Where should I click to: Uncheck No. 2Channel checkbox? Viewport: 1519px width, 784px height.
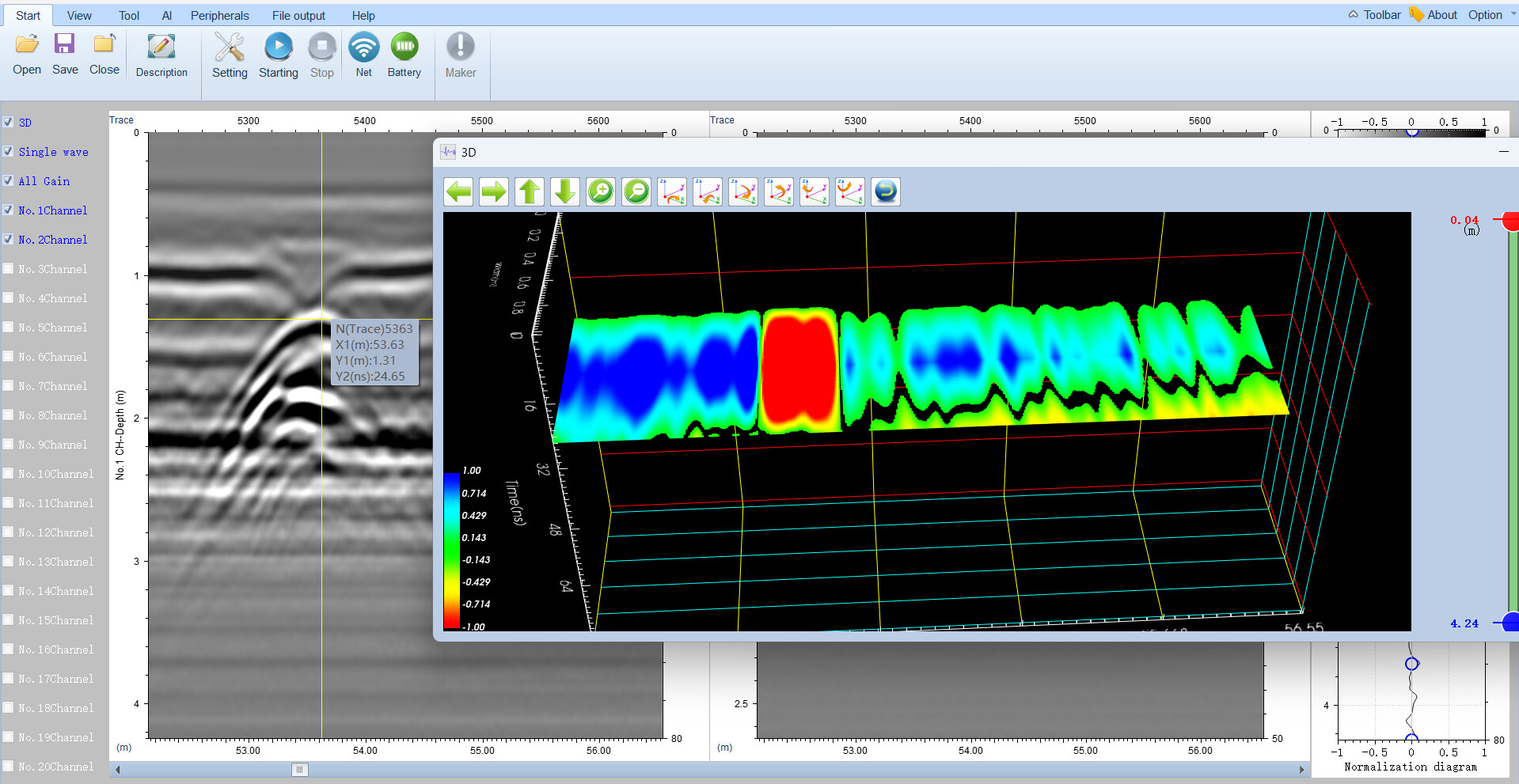pos(8,239)
